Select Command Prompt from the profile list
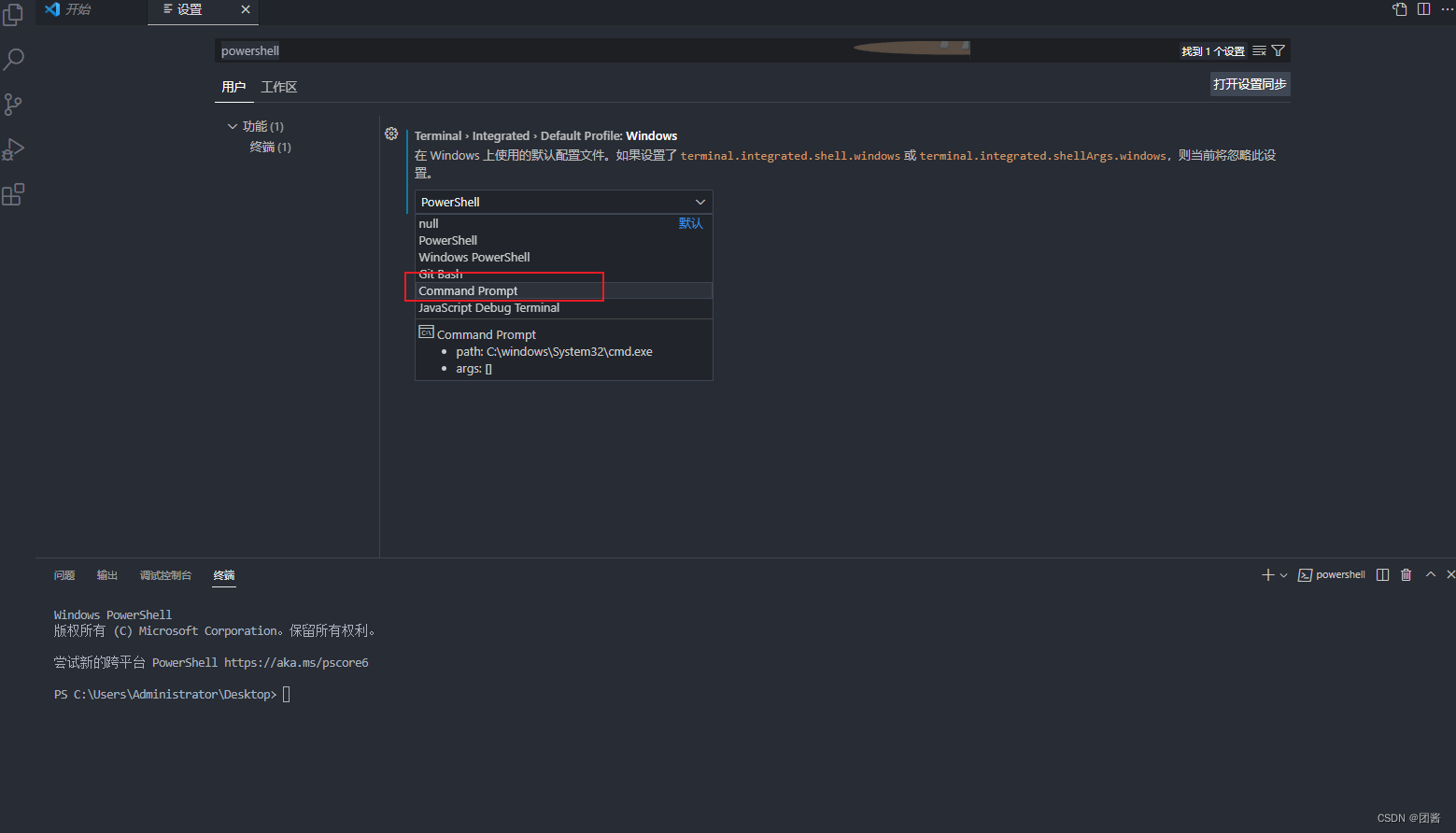The image size is (1456, 833). click(468, 290)
